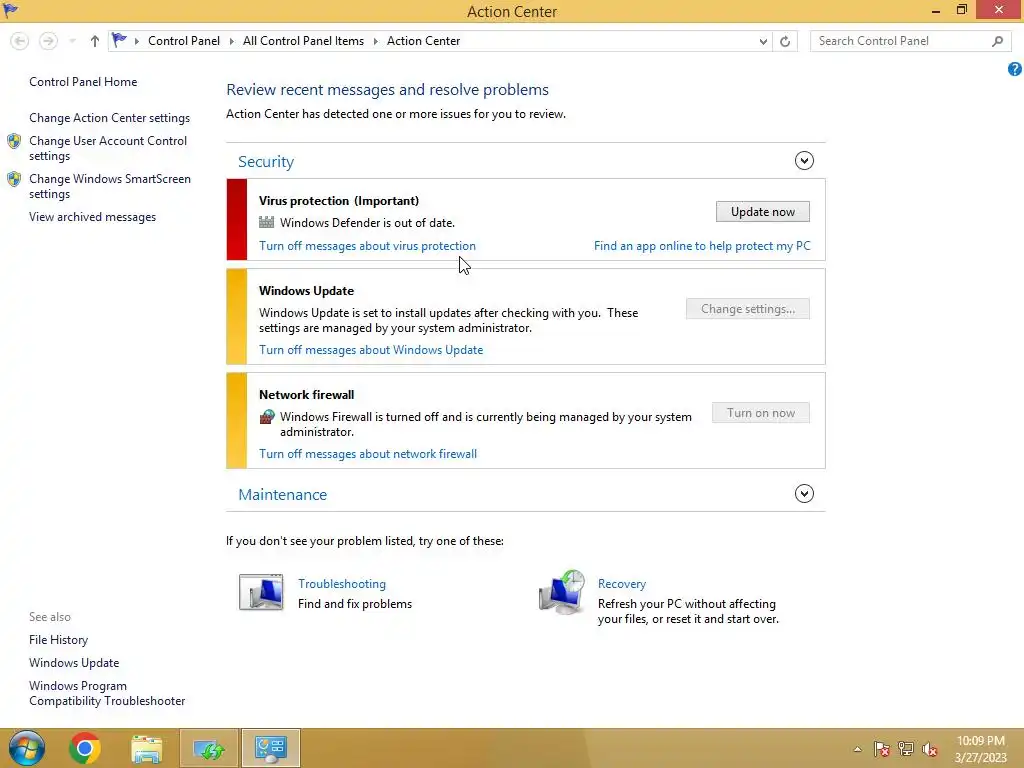Open View archived messages

[92, 217]
